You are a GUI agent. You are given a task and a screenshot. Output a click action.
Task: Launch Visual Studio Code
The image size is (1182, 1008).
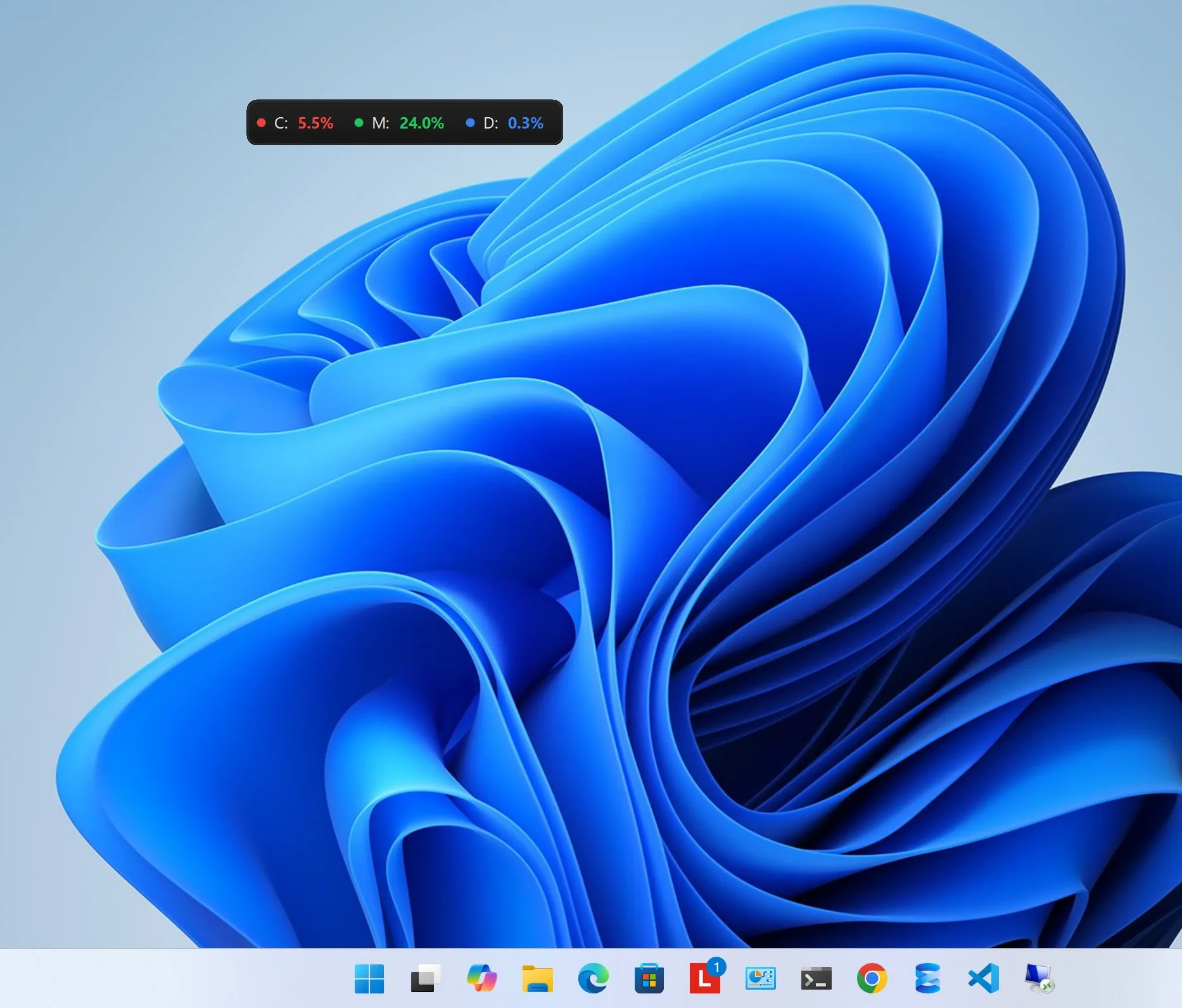tap(983, 978)
